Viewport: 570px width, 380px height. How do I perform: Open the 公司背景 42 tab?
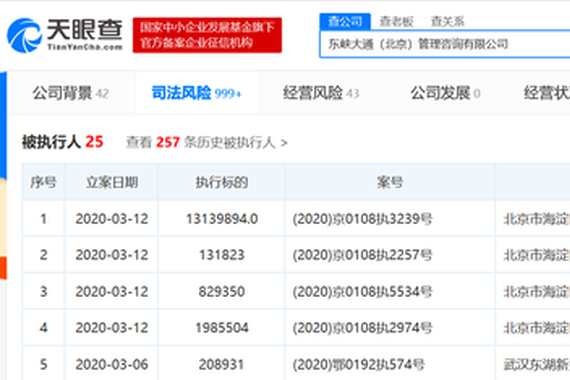click(x=71, y=93)
